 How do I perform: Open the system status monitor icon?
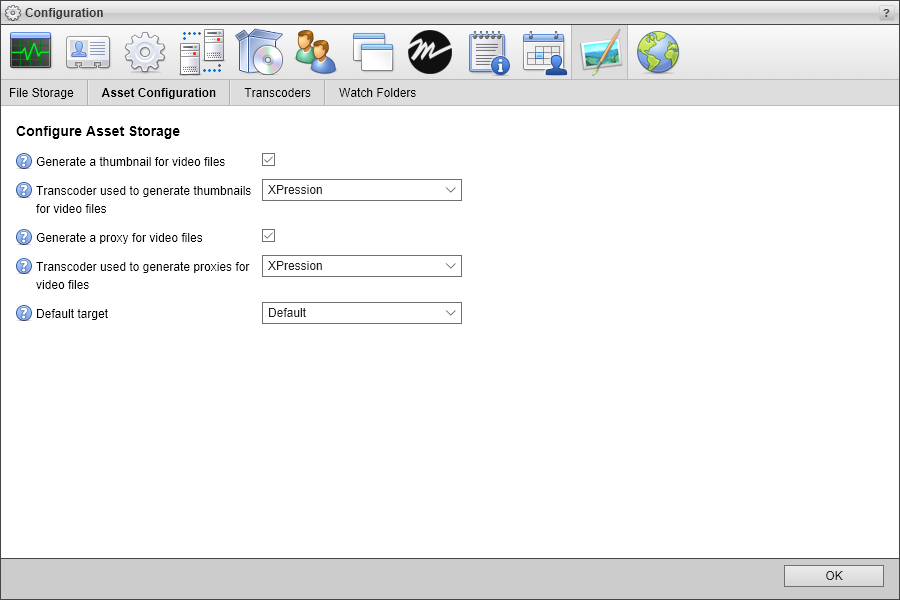tap(30, 51)
